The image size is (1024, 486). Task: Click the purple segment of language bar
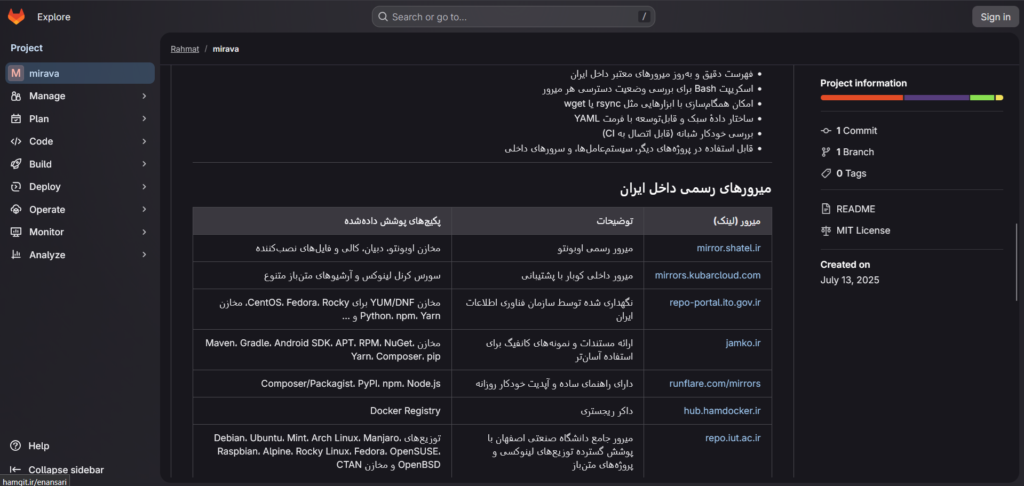(x=936, y=97)
